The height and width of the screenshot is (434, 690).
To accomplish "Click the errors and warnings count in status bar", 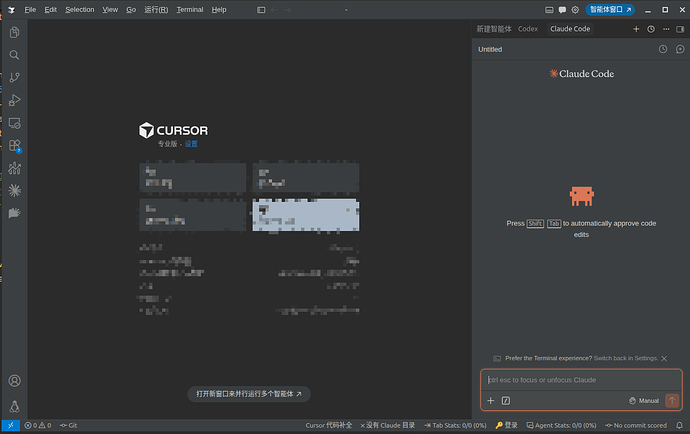I will pos(38,426).
